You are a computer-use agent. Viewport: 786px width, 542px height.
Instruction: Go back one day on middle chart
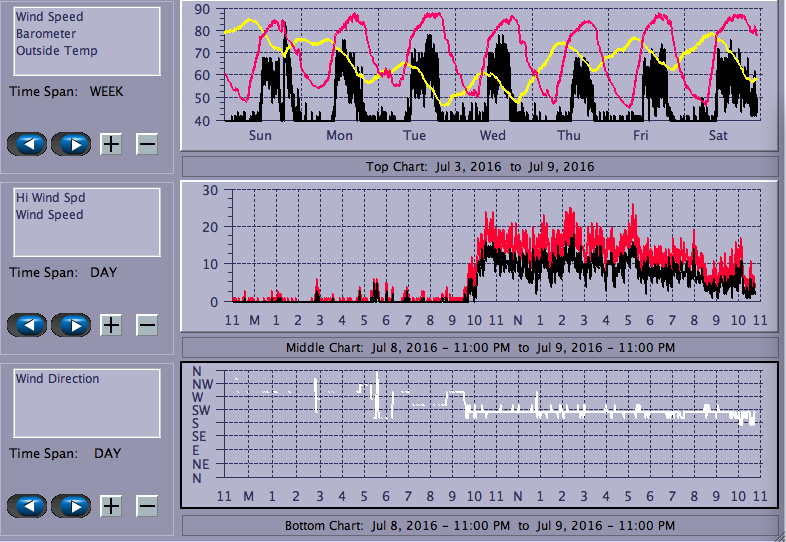(x=27, y=325)
